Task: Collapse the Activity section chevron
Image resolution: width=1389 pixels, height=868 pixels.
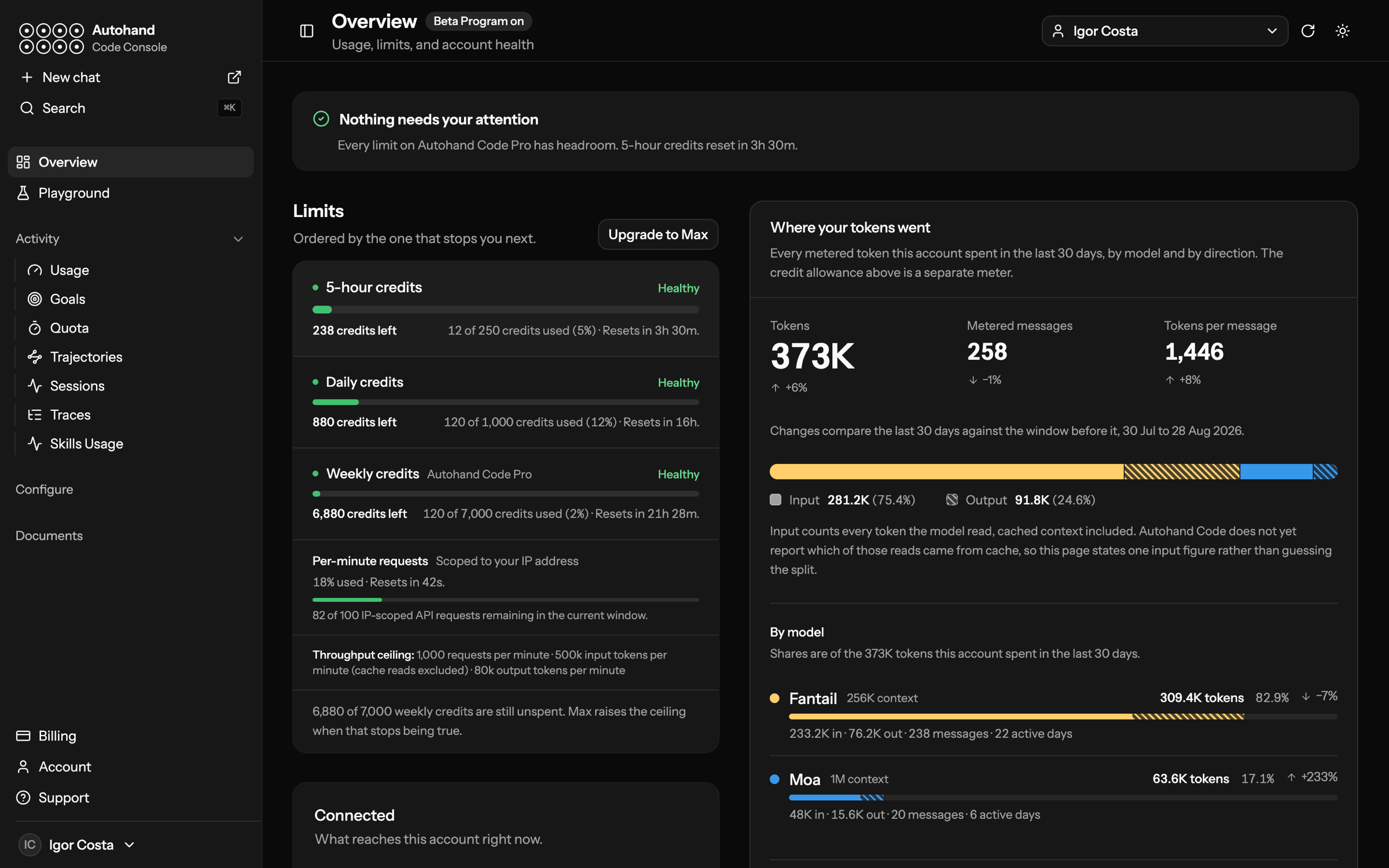Action: pos(238,239)
